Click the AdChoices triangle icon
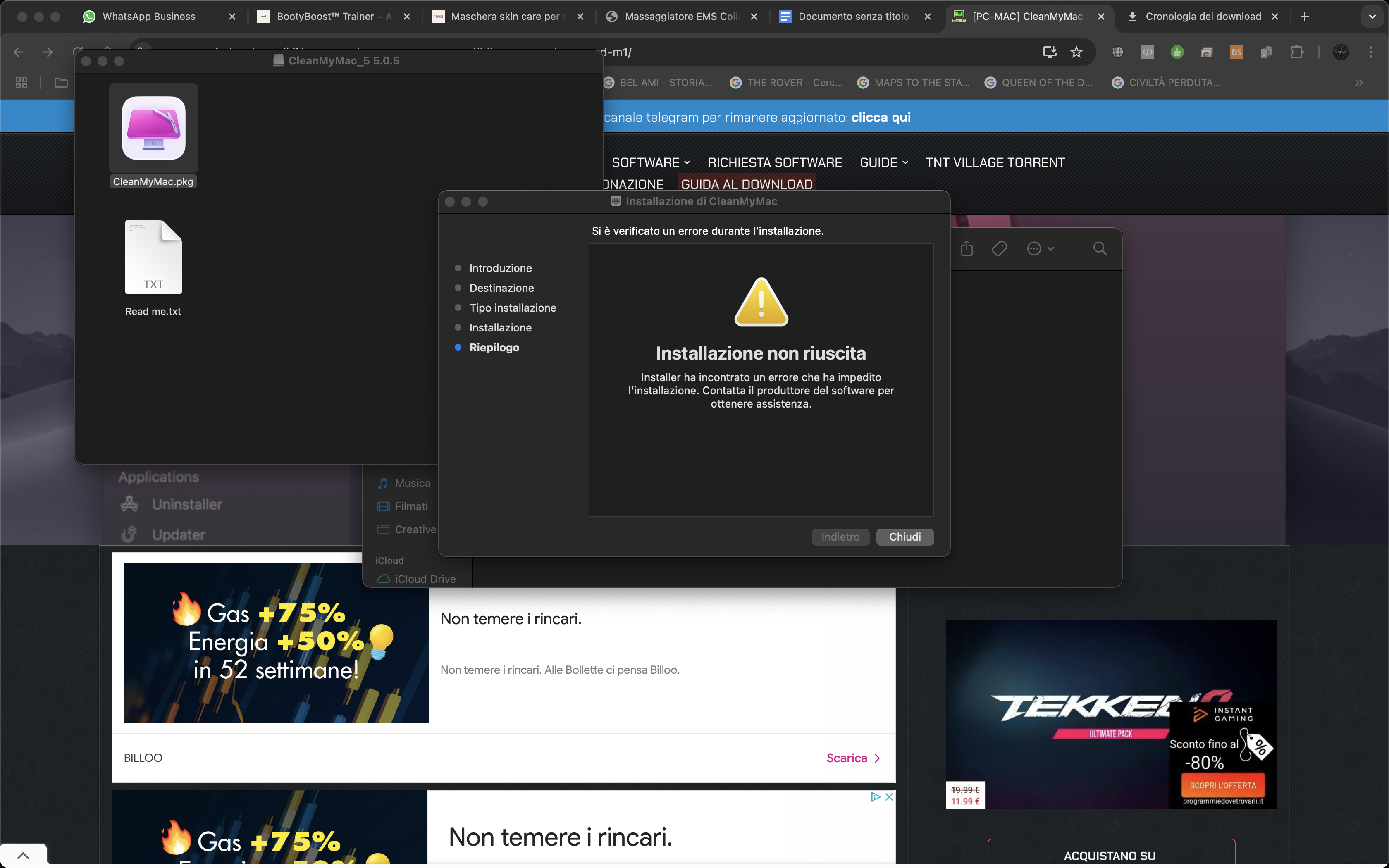1389x868 pixels. [x=875, y=797]
